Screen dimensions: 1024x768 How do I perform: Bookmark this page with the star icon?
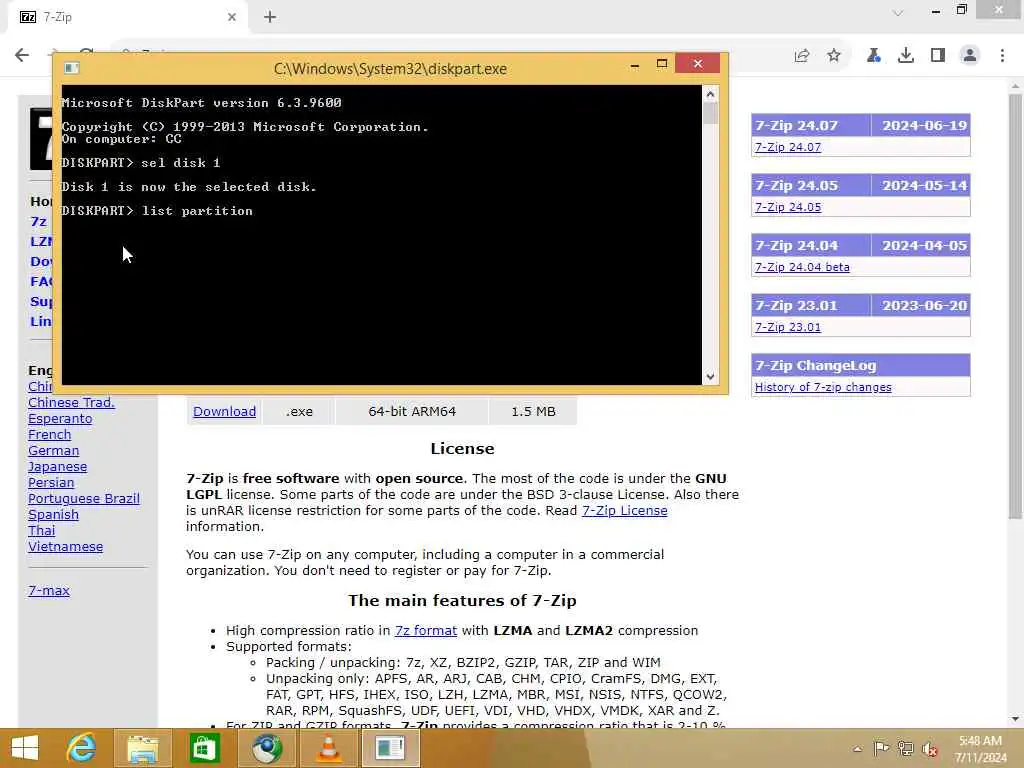834,56
